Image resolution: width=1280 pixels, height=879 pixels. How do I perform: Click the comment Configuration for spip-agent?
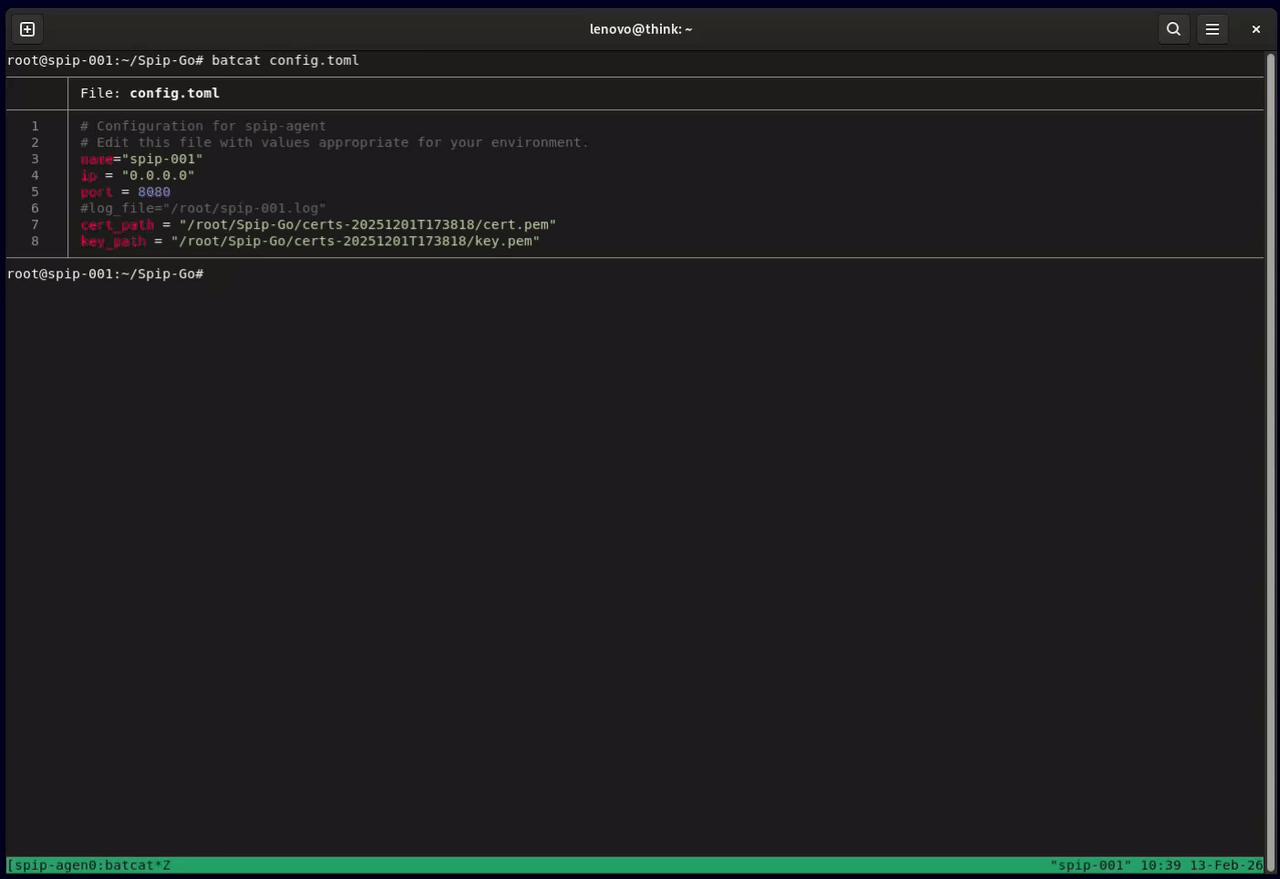(203, 126)
